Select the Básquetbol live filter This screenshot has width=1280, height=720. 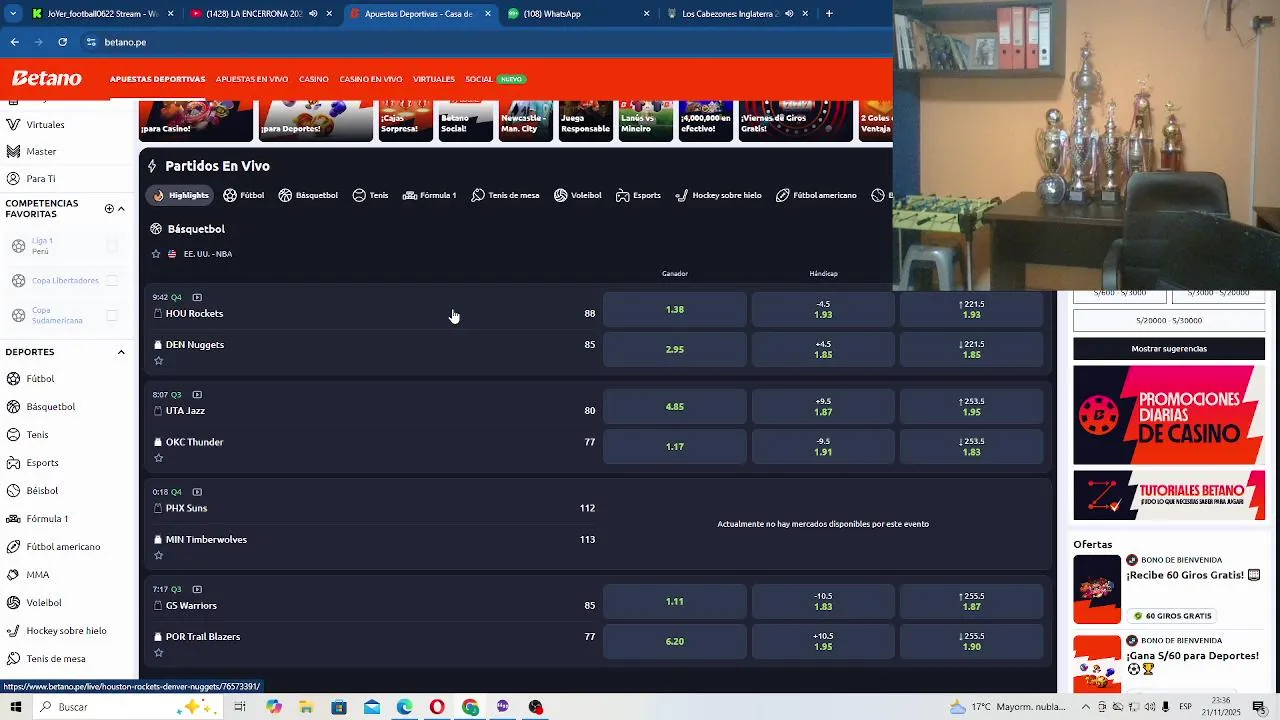(308, 195)
